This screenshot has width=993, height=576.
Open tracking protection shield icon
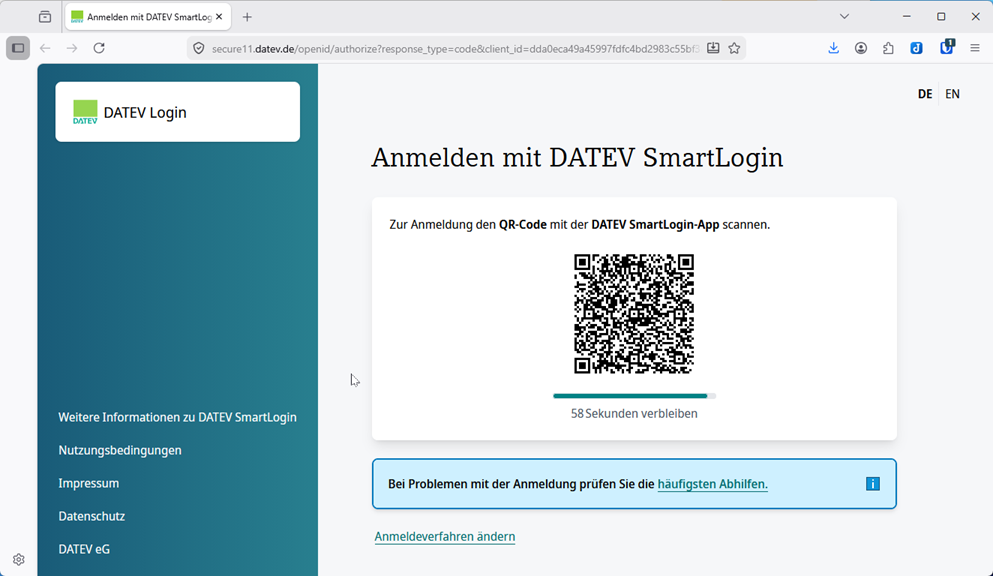(x=199, y=49)
